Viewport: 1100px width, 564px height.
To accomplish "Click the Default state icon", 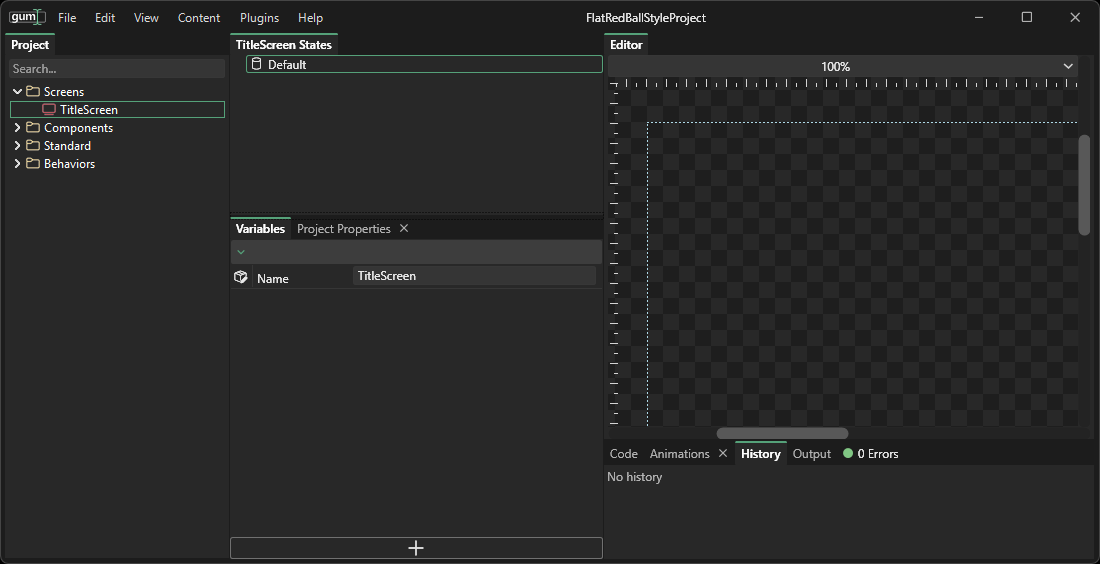I will (256, 64).
